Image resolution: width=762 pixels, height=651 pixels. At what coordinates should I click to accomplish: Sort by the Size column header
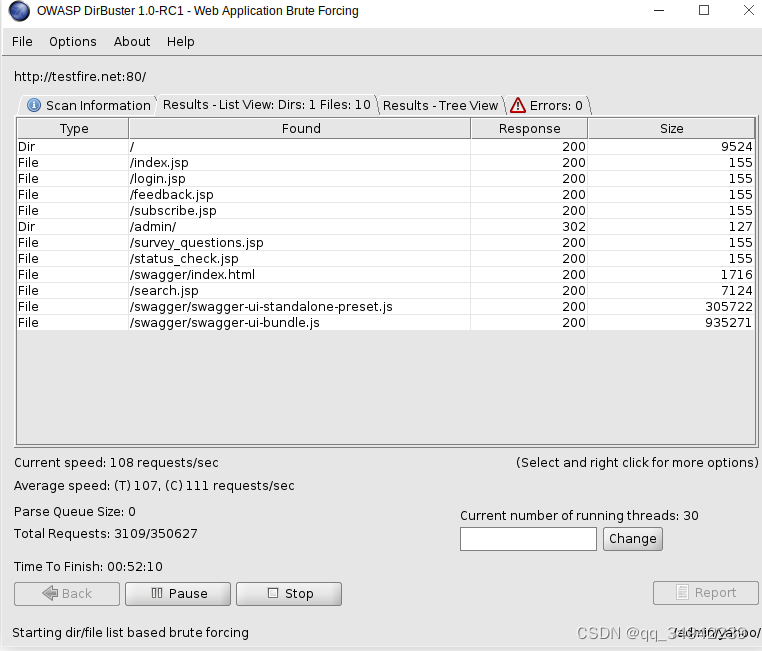coord(671,129)
